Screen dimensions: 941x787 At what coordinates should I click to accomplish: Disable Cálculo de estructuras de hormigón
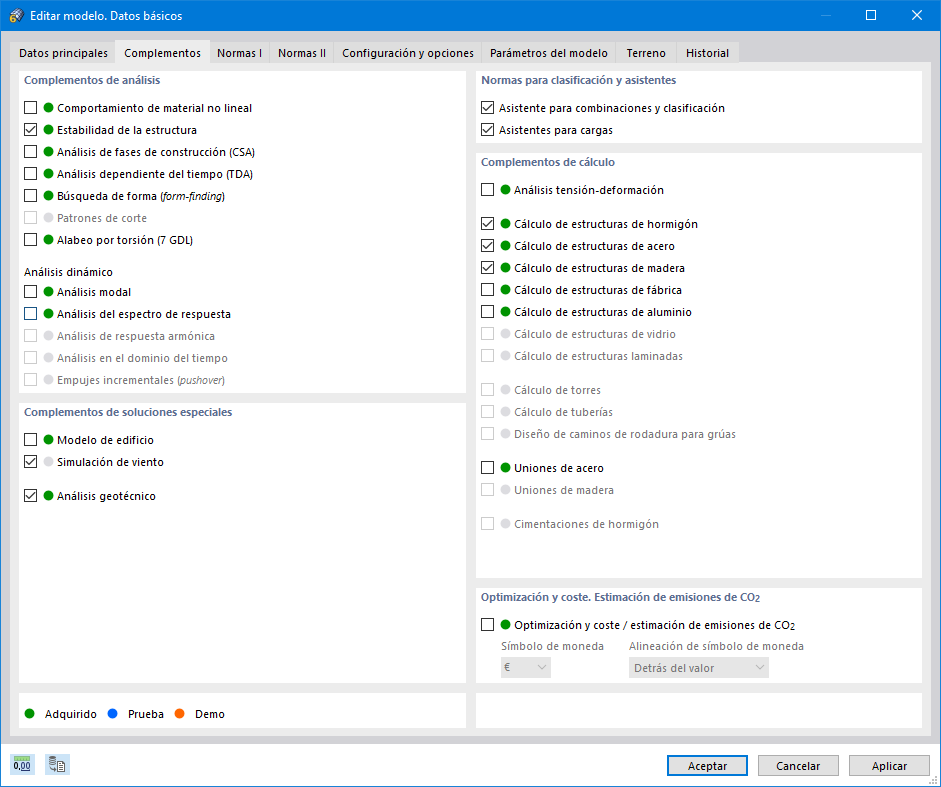pos(488,222)
